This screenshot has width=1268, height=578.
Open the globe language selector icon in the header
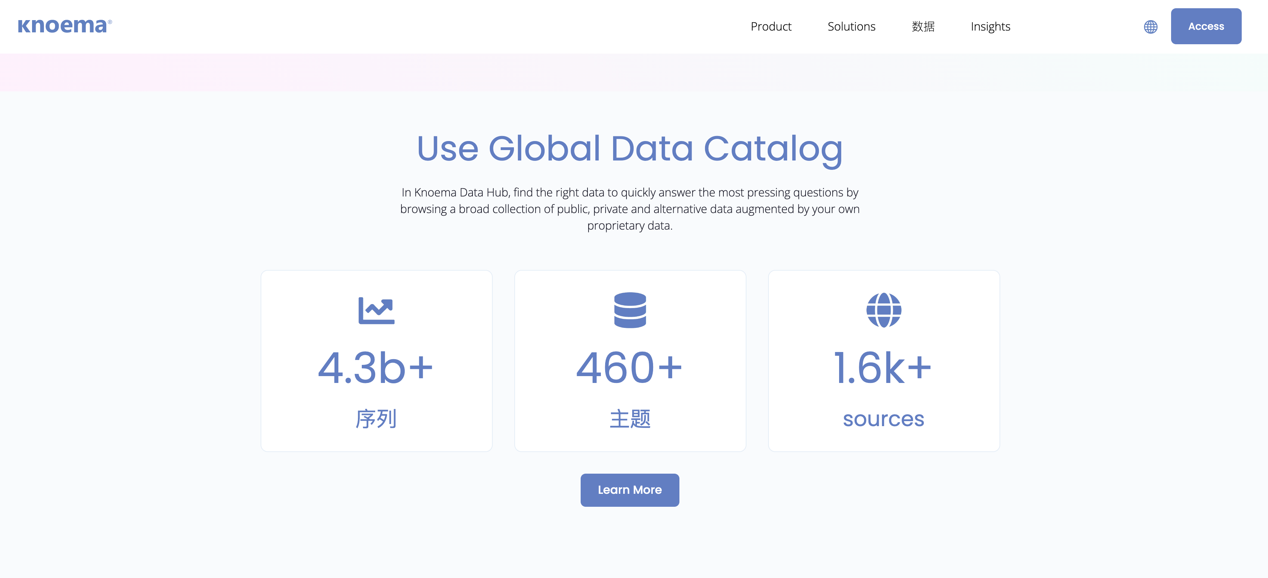[x=1150, y=27]
